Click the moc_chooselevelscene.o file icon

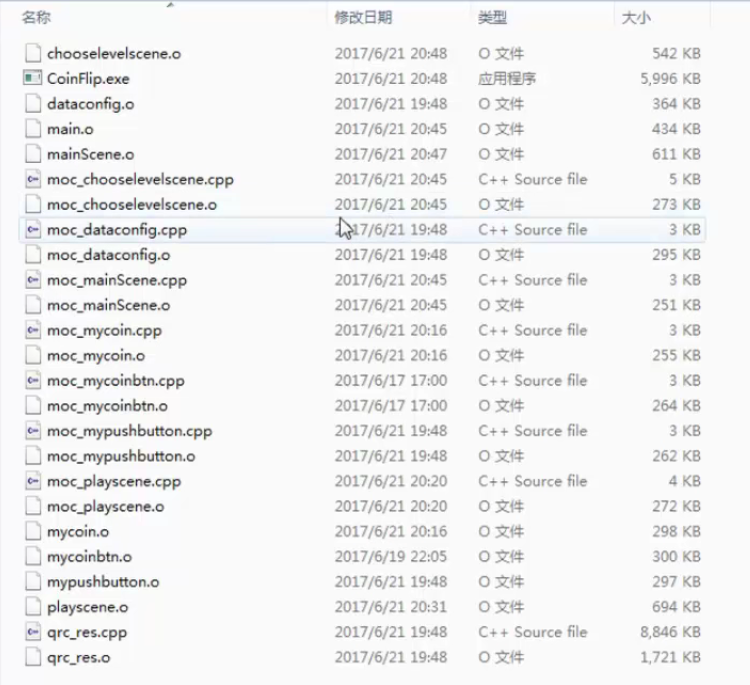pos(33,204)
